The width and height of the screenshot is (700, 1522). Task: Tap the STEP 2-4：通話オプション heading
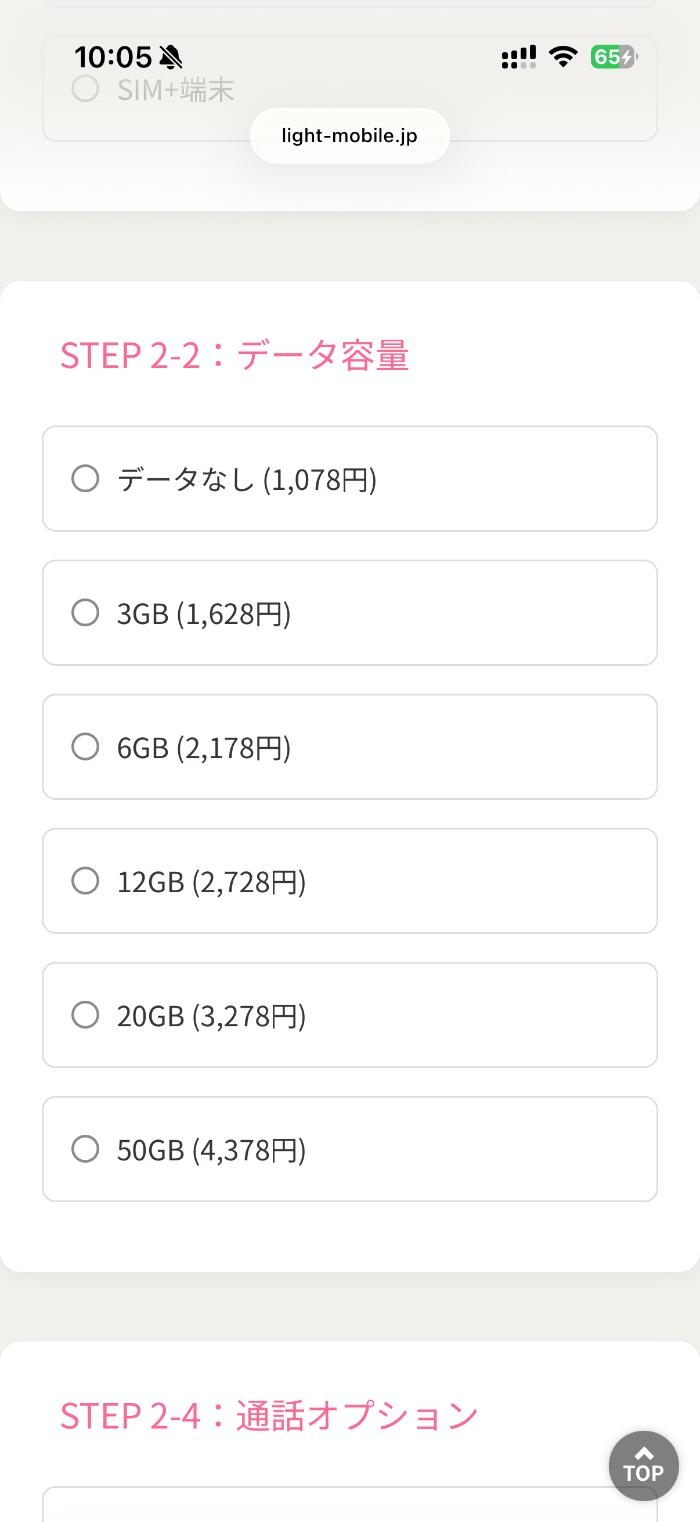tap(269, 1416)
